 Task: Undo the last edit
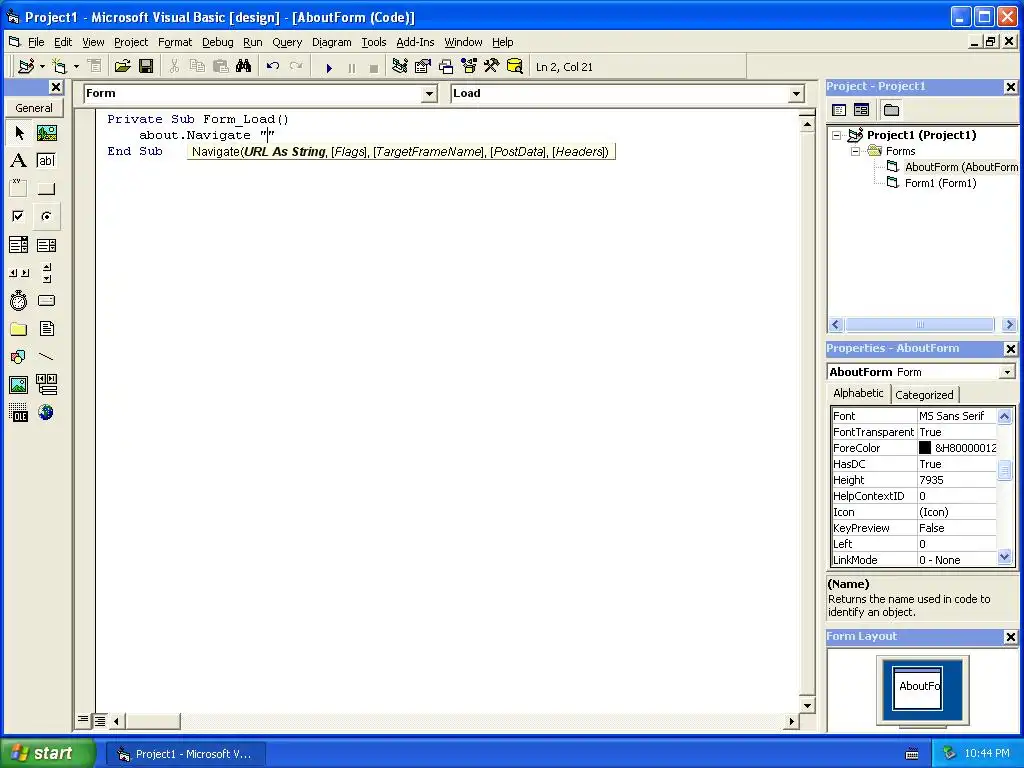coord(273,67)
